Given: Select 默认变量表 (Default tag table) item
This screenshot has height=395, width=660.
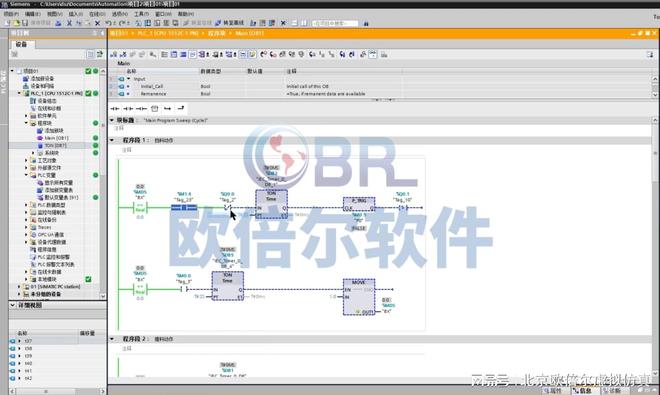Looking at the screenshot, I should pos(61,198).
